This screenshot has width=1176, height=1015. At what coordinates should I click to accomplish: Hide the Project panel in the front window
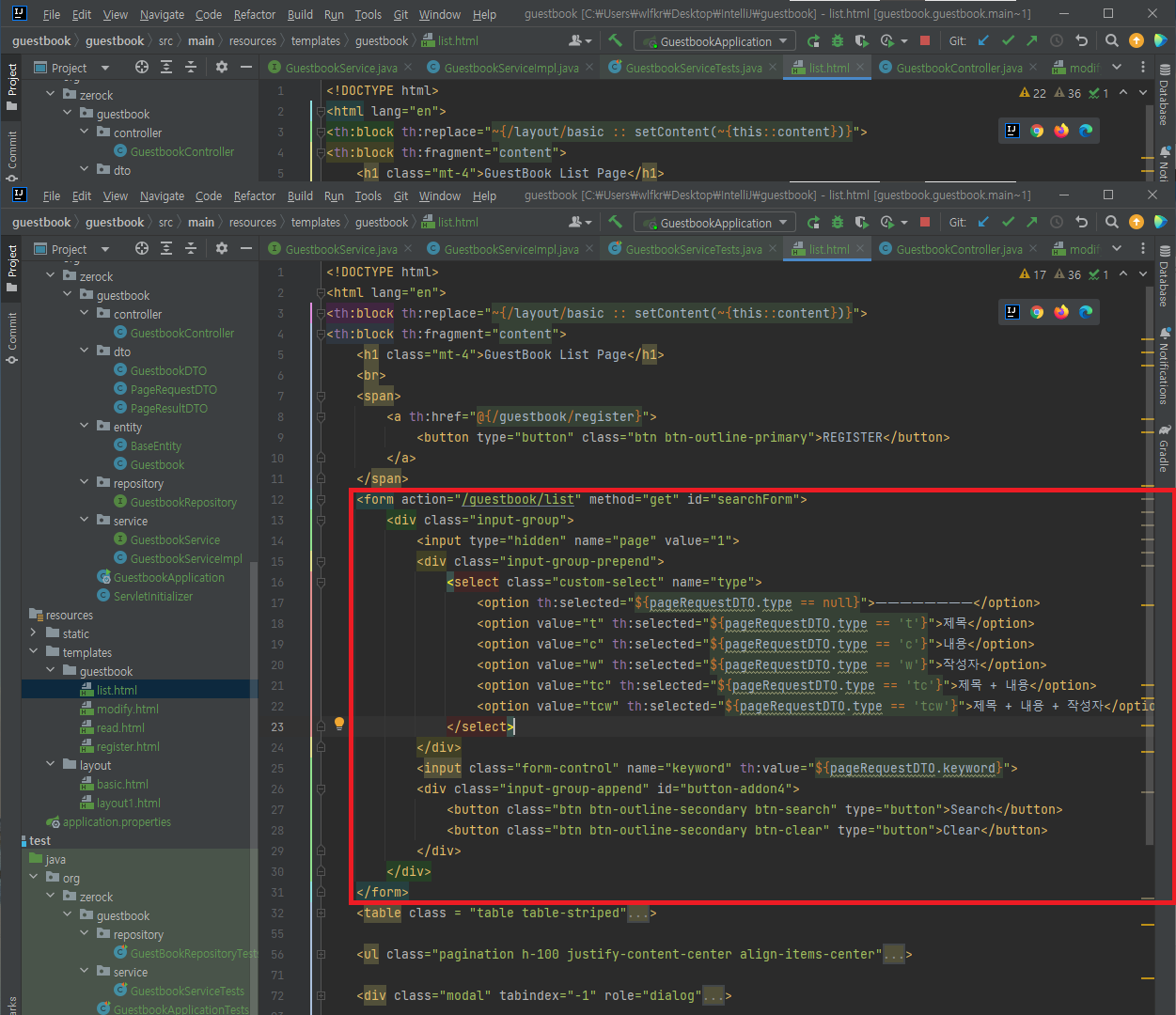click(246, 249)
